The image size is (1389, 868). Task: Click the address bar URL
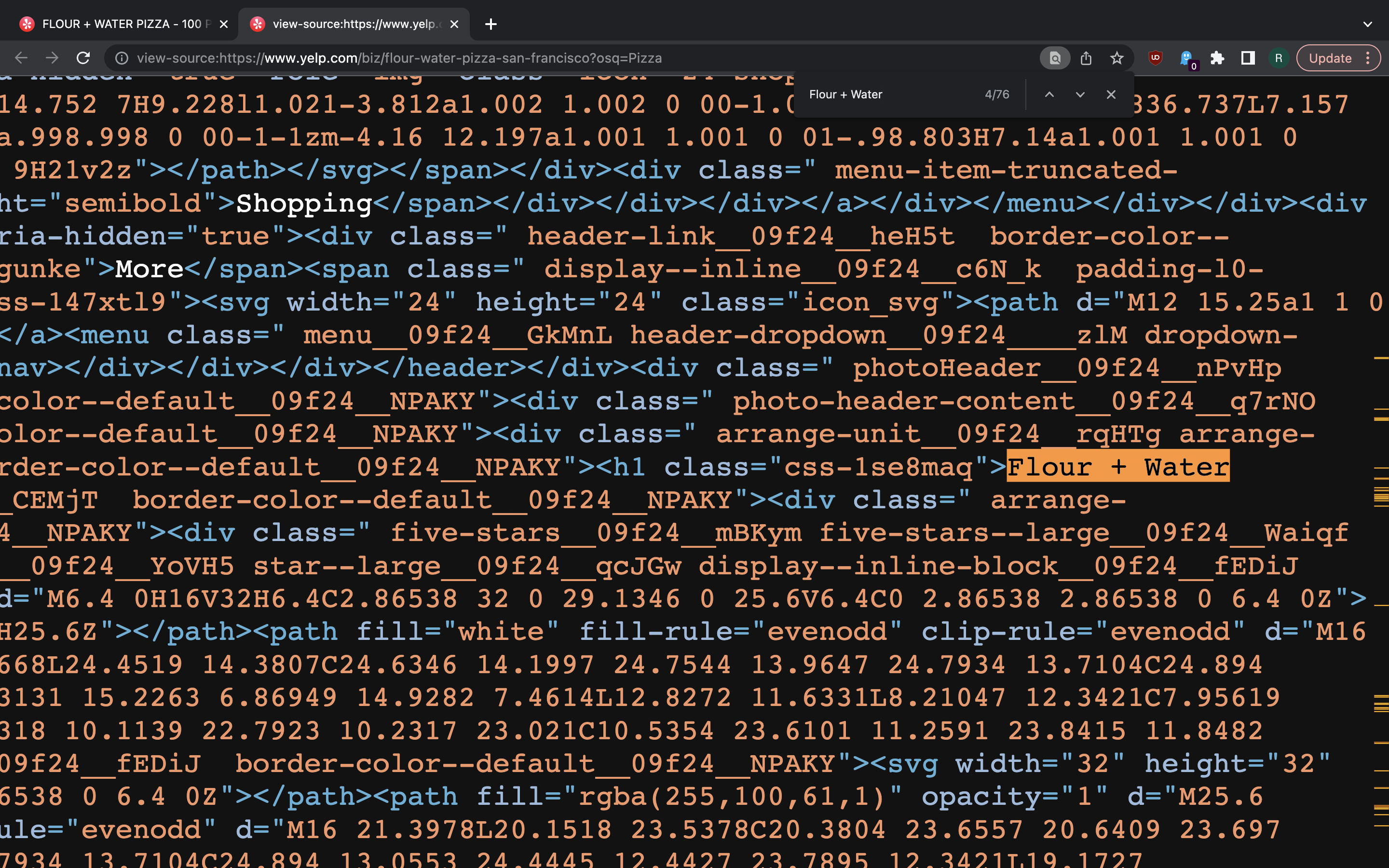coord(399,58)
